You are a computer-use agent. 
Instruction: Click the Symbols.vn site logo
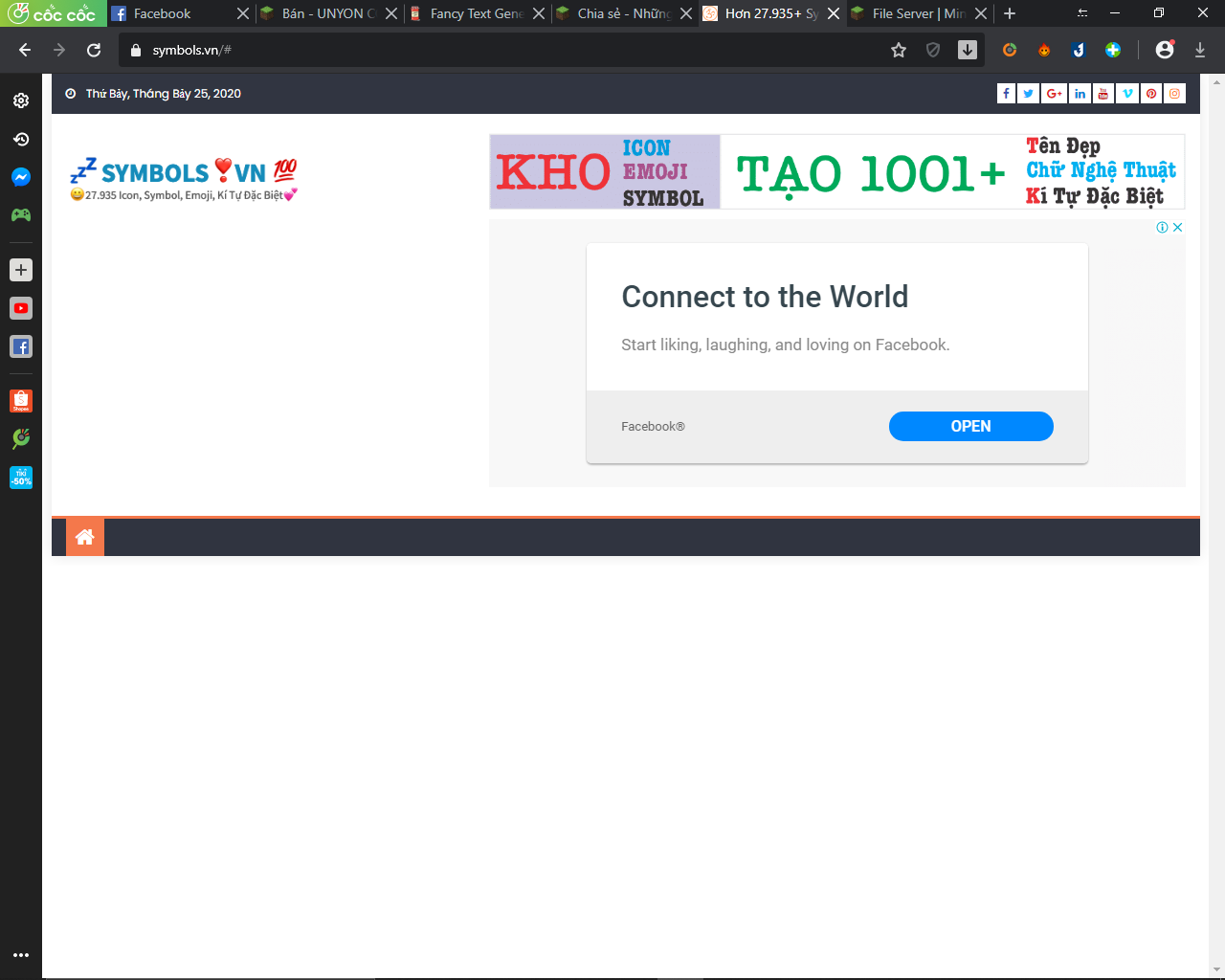click(184, 179)
